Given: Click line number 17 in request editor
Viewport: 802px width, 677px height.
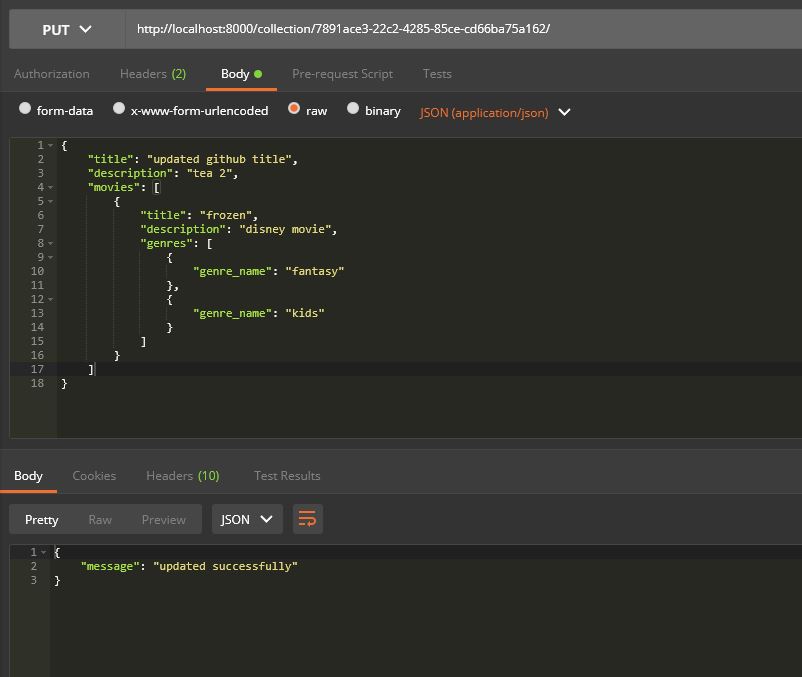Looking at the screenshot, I should (x=37, y=369).
